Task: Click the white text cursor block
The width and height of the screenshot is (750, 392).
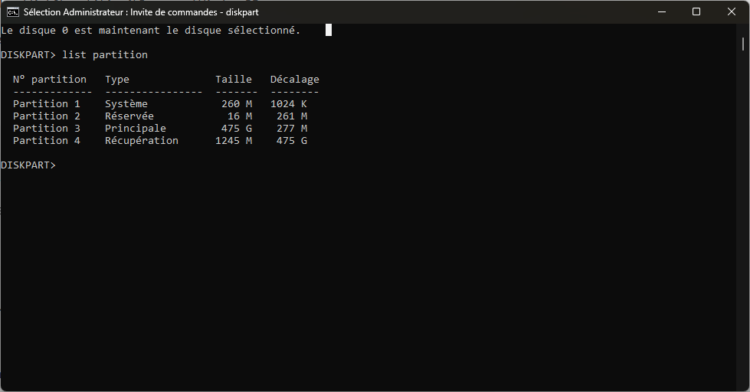Action: (x=329, y=30)
